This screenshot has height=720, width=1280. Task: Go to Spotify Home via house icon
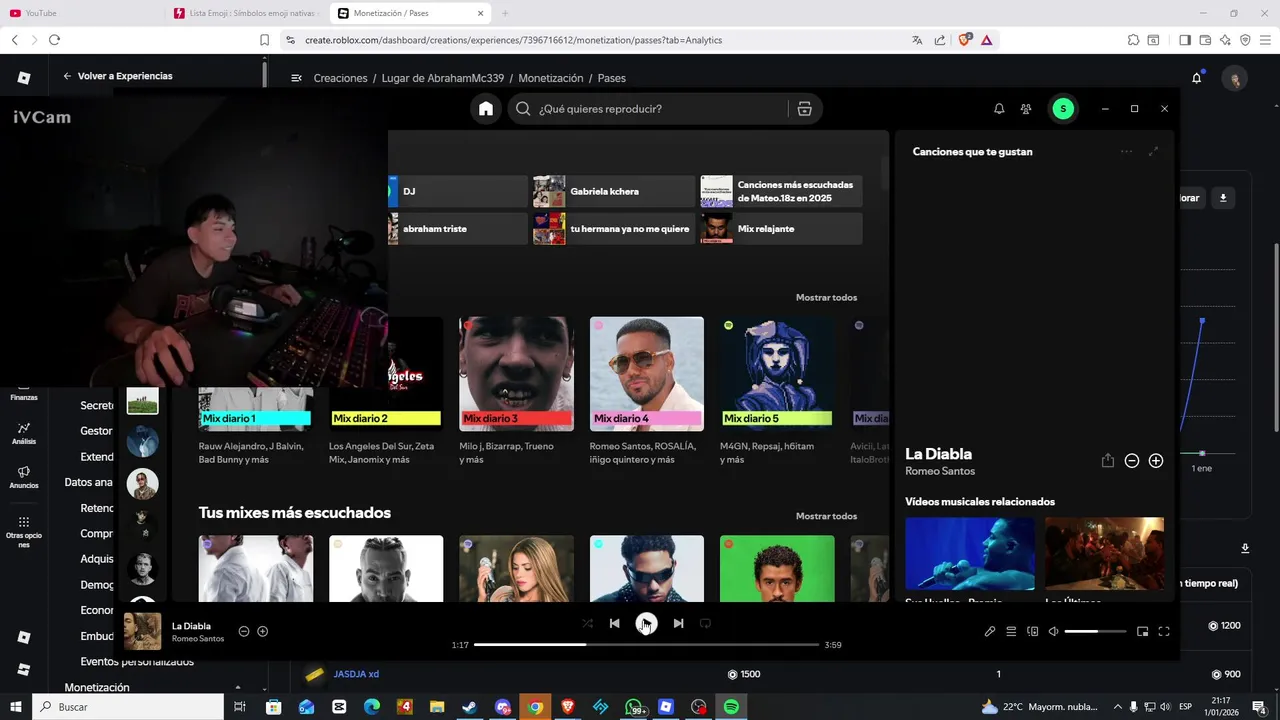[x=486, y=109]
